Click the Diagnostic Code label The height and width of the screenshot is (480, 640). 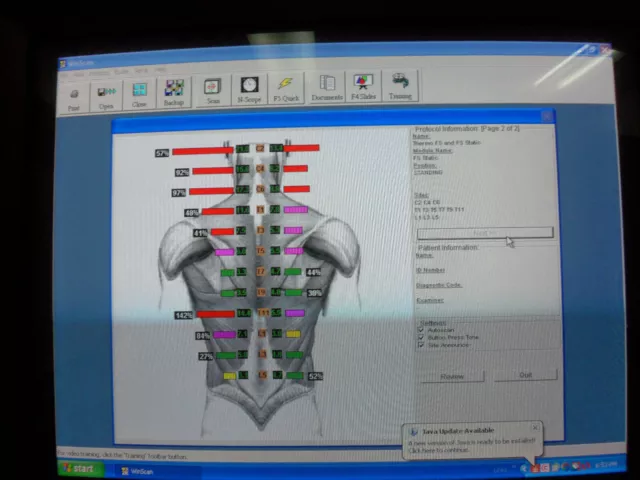click(439, 285)
